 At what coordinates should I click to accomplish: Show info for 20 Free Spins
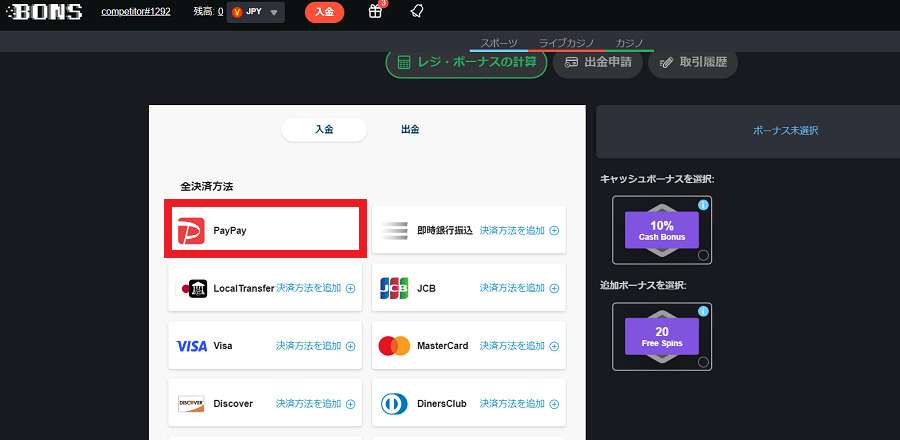click(703, 311)
